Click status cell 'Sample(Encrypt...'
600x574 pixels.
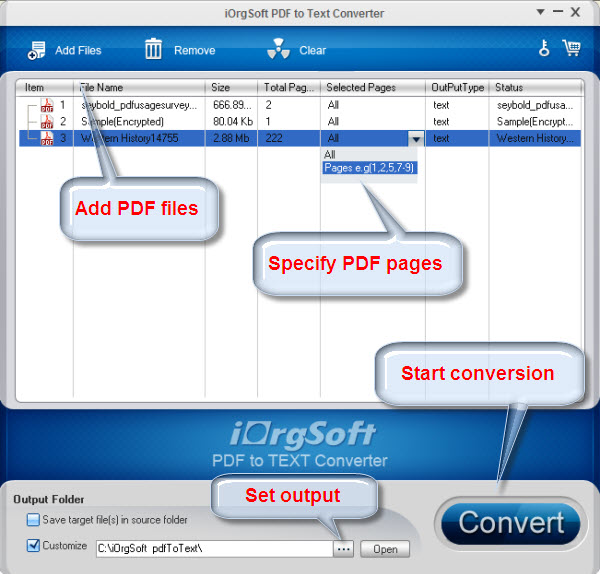[x=535, y=122]
